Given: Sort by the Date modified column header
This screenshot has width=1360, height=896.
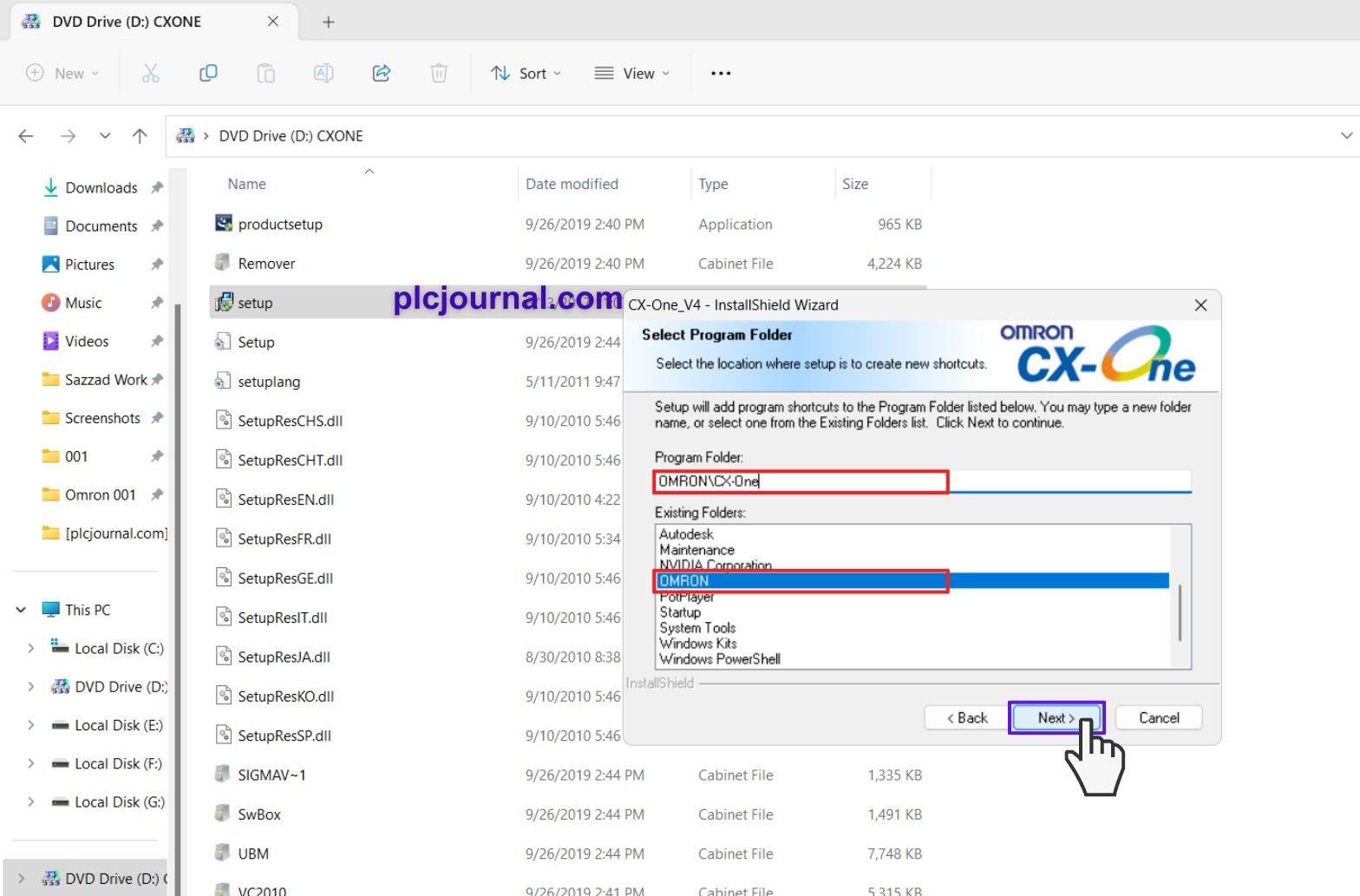Looking at the screenshot, I should point(572,185).
